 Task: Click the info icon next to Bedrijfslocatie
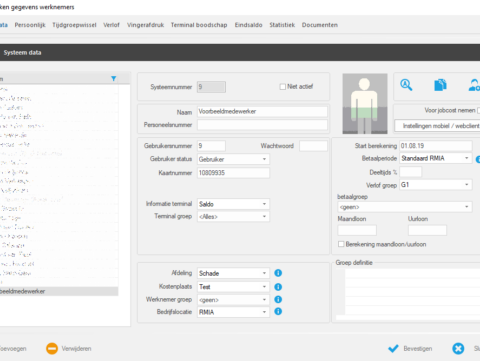(x=278, y=311)
